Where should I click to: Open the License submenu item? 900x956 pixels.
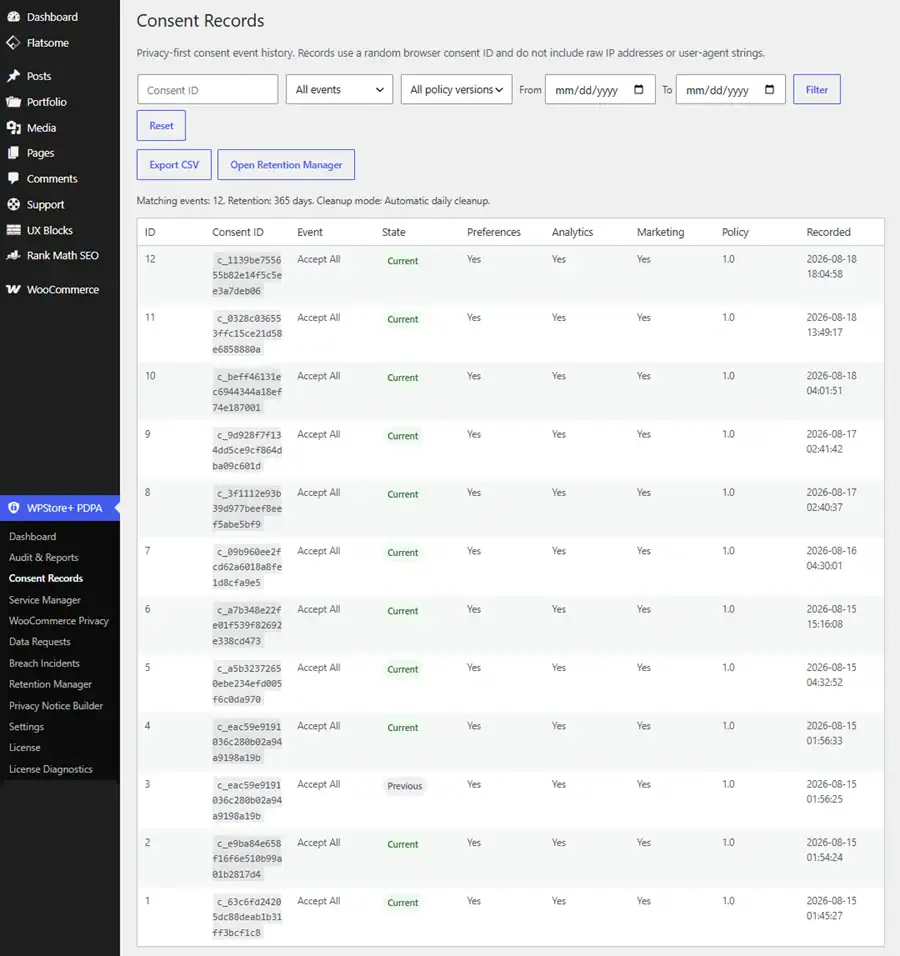point(24,747)
